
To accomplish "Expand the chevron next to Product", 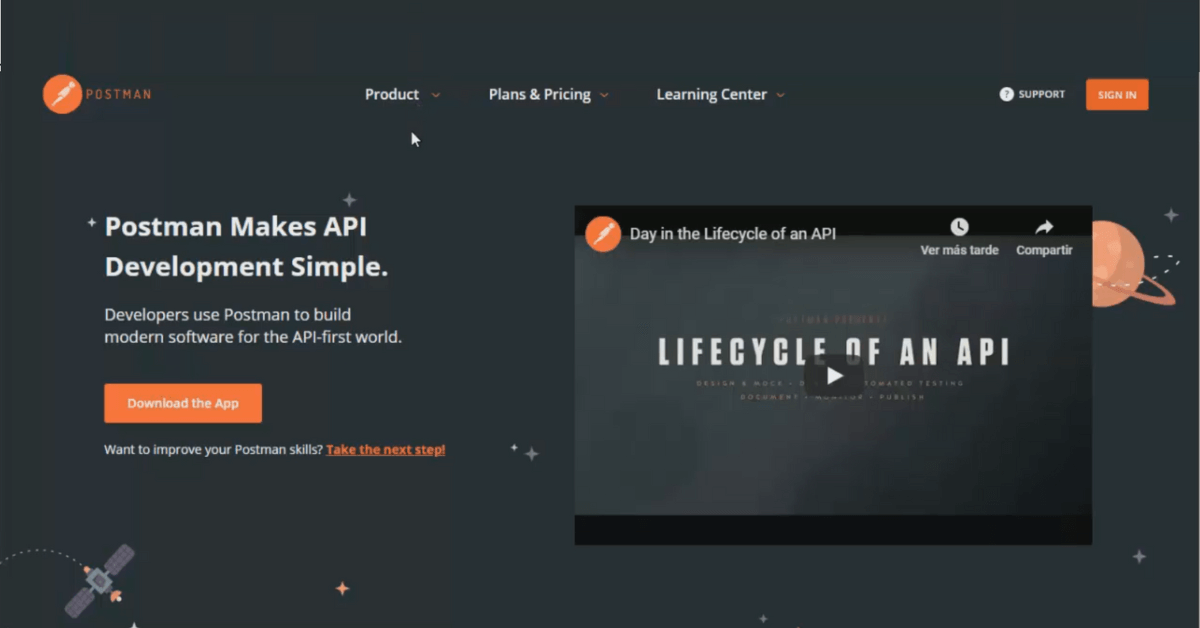I will (x=435, y=95).
